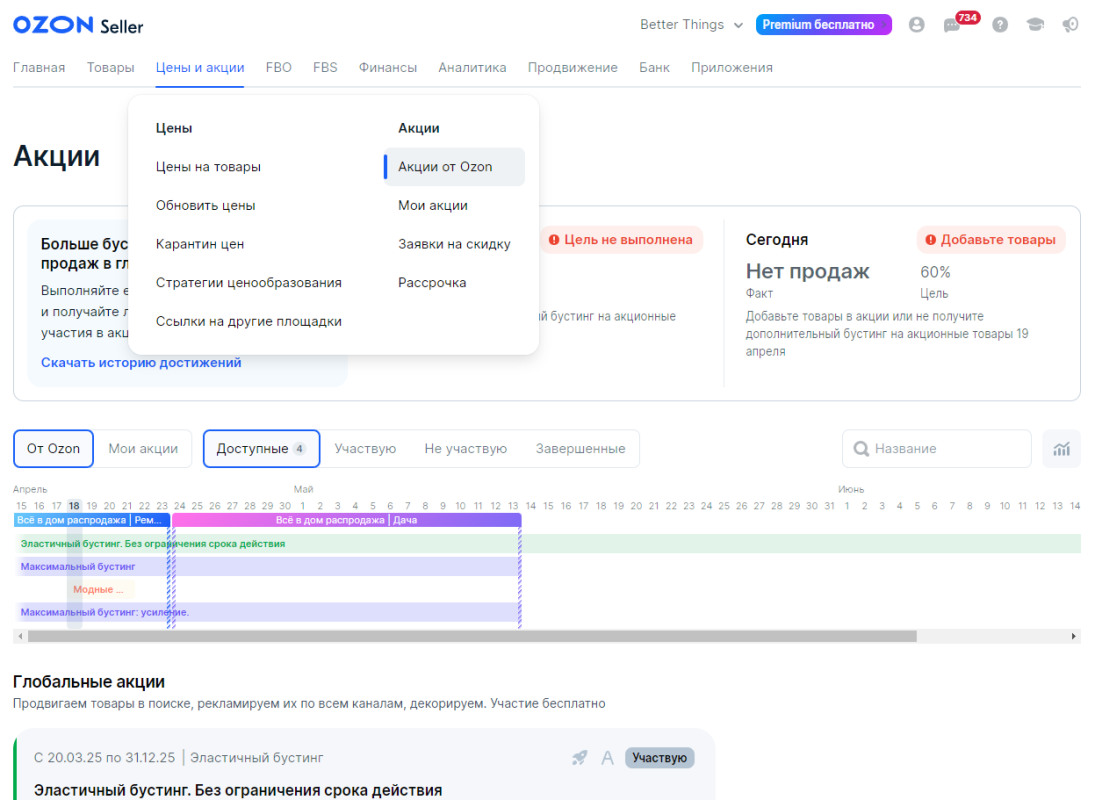Click right arrow of timeline scrollbar
Image resolution: width=1095 pixels, height=800 pixels.
coord(1074,636)
